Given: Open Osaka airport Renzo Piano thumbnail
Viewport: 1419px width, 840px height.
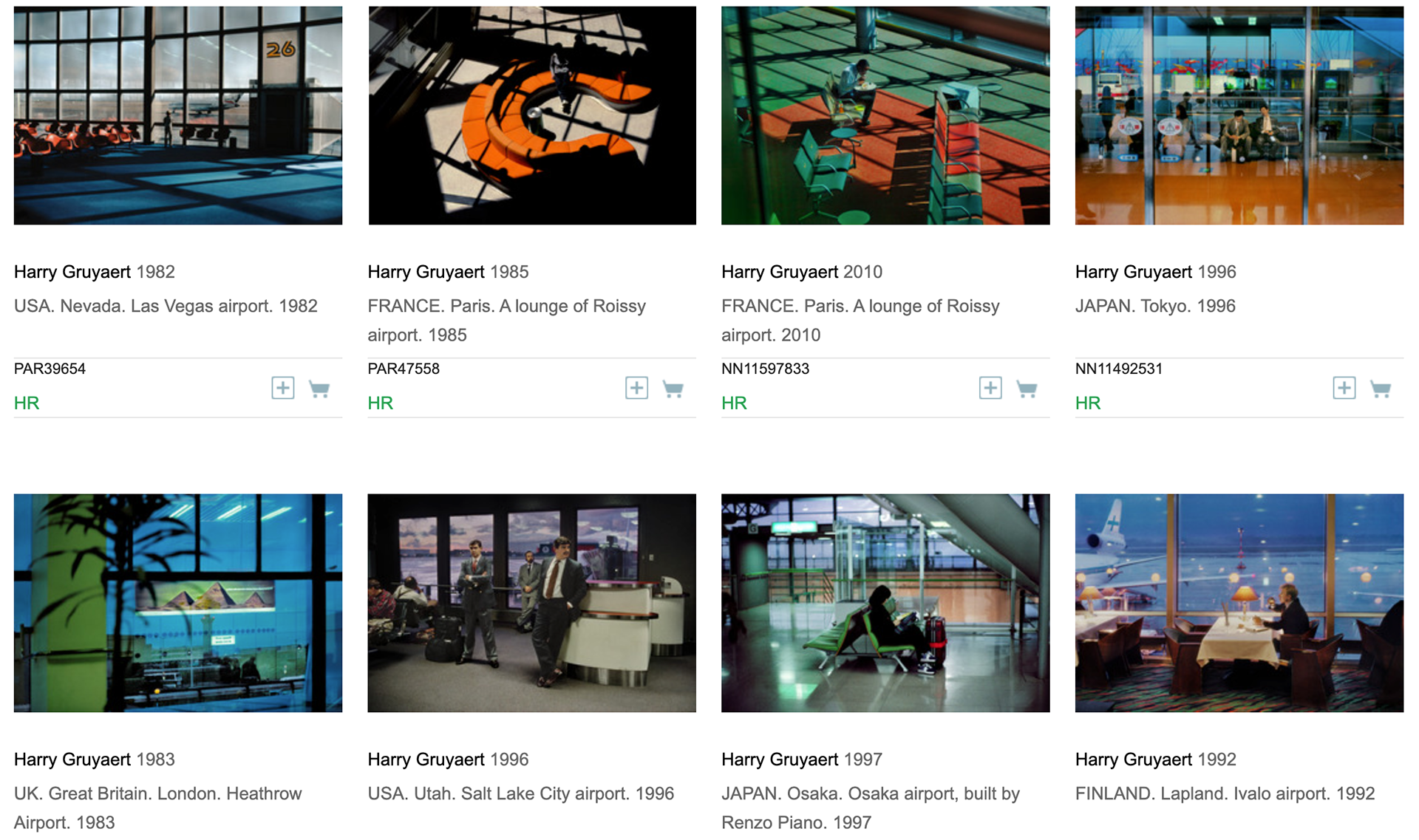Looking at the screenshot, I should pyautogui.click(x=885, y=603).
